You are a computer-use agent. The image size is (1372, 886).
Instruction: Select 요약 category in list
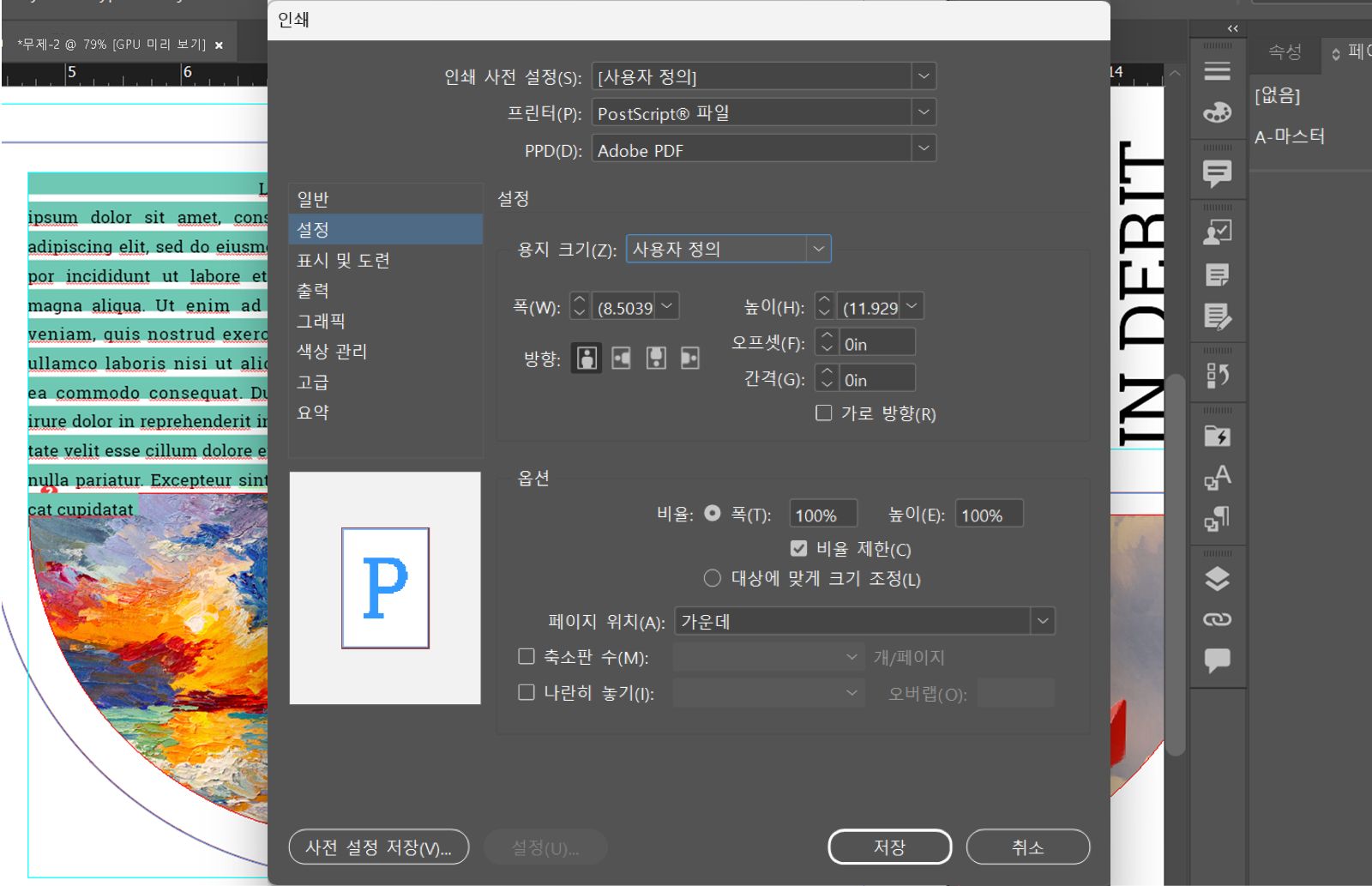click(386, 412)
